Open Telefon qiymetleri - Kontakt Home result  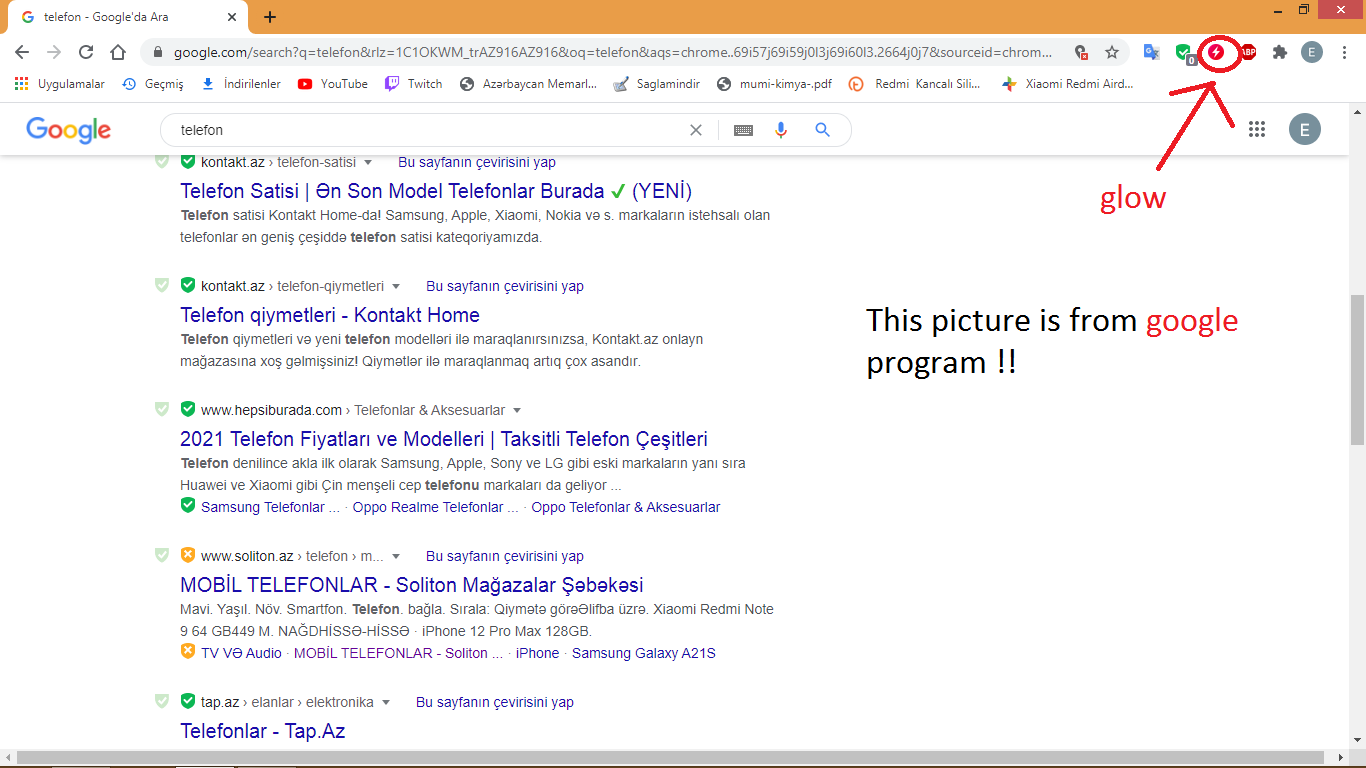point(328,314)
